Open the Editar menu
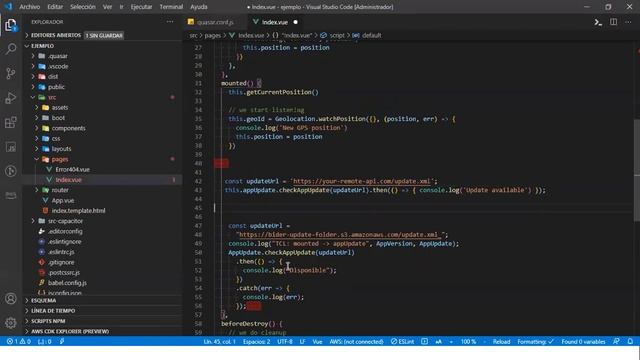640x360 pixels. coord(55,7)
